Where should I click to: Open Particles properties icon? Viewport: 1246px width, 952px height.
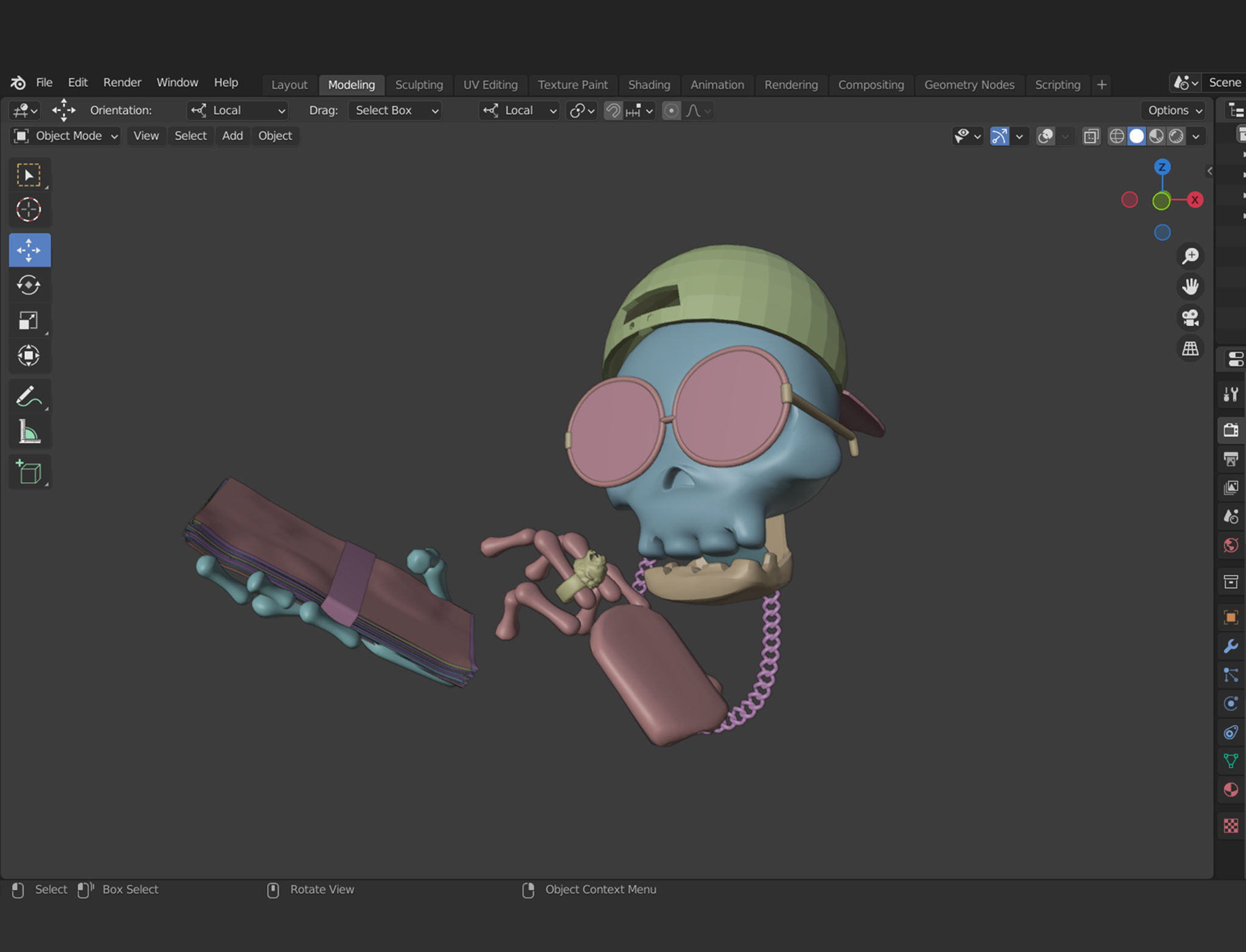pyautogui.click(x=1231, y=675)
